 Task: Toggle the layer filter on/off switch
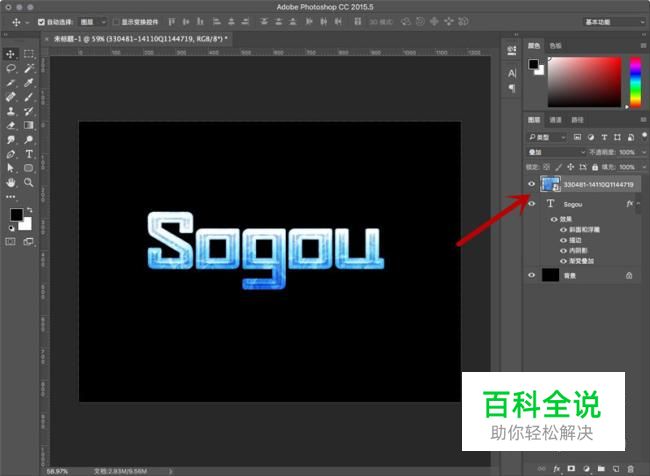(644, 136)
